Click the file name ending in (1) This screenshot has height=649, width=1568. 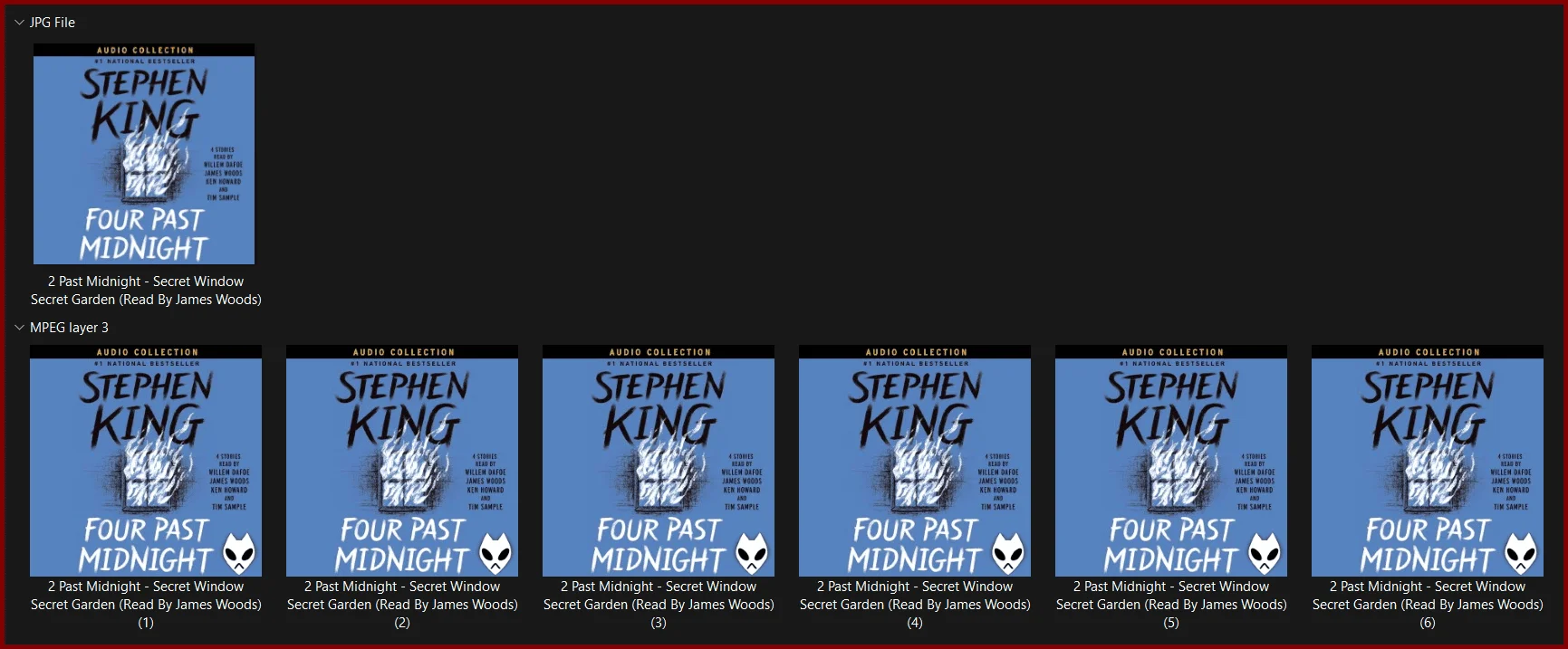point(146,605)
